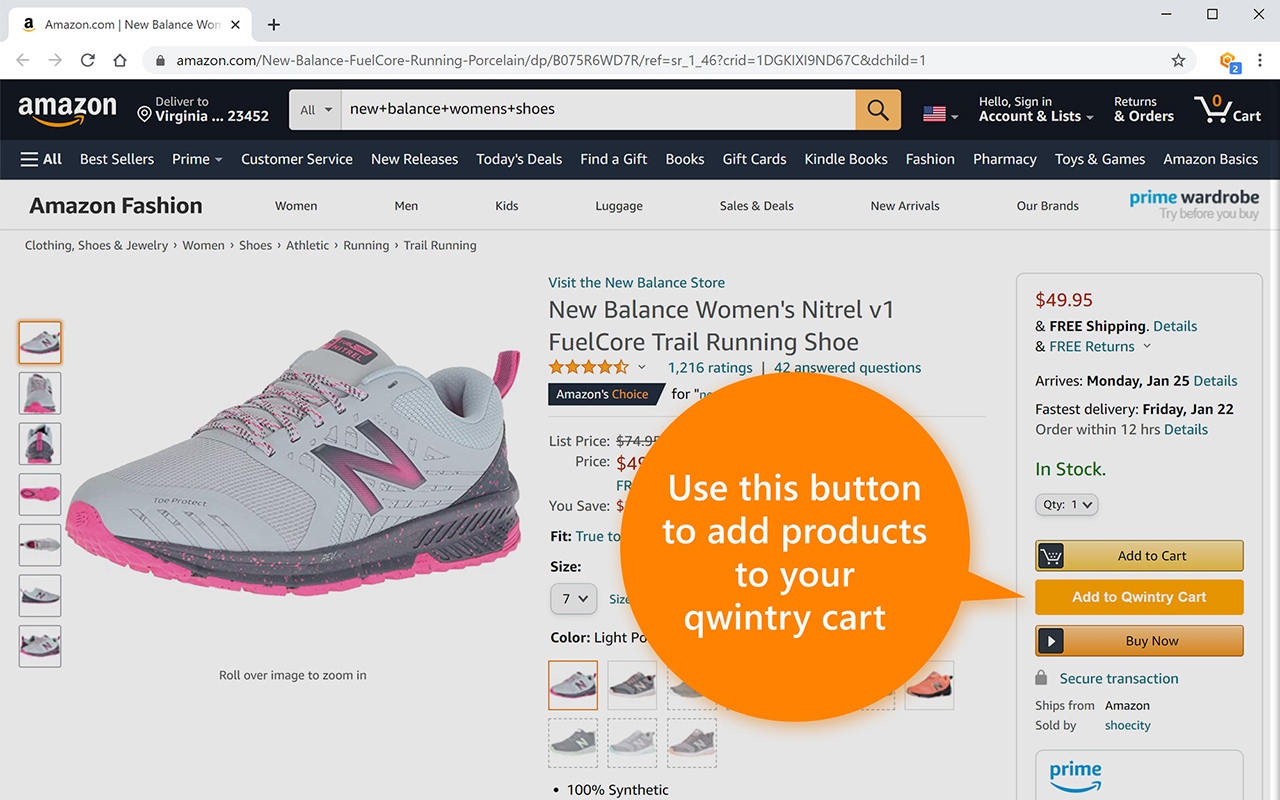Screen dimensions: 1280x800
Task: Bookmark this page with the star icon
Action: (x=1178, y=60)
